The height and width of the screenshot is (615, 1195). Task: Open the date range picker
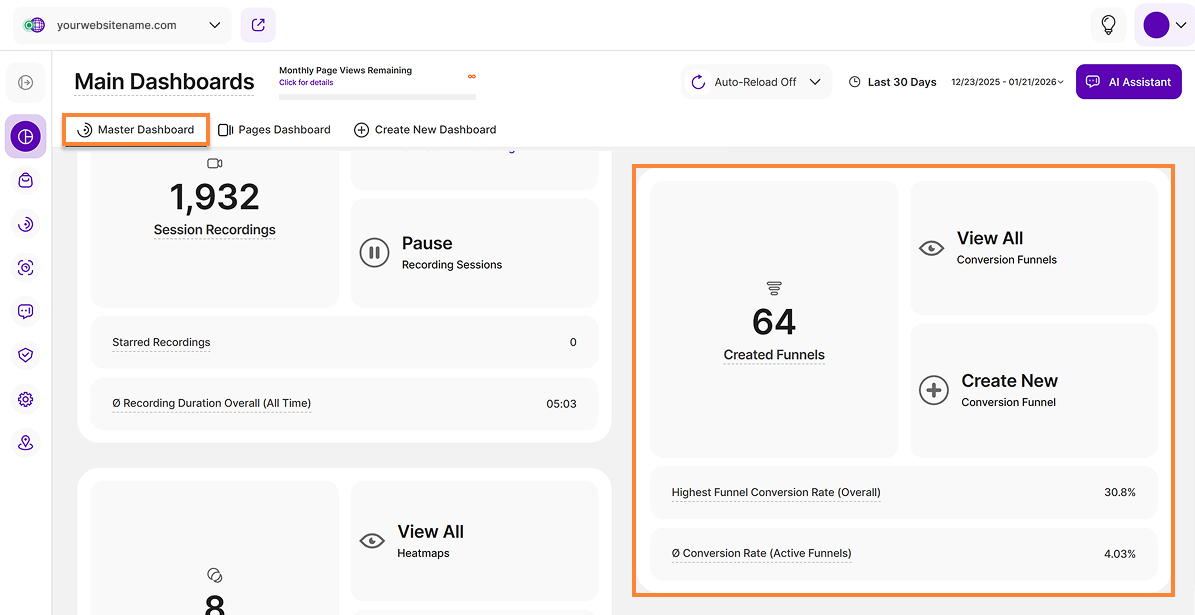pos(1007,82)
